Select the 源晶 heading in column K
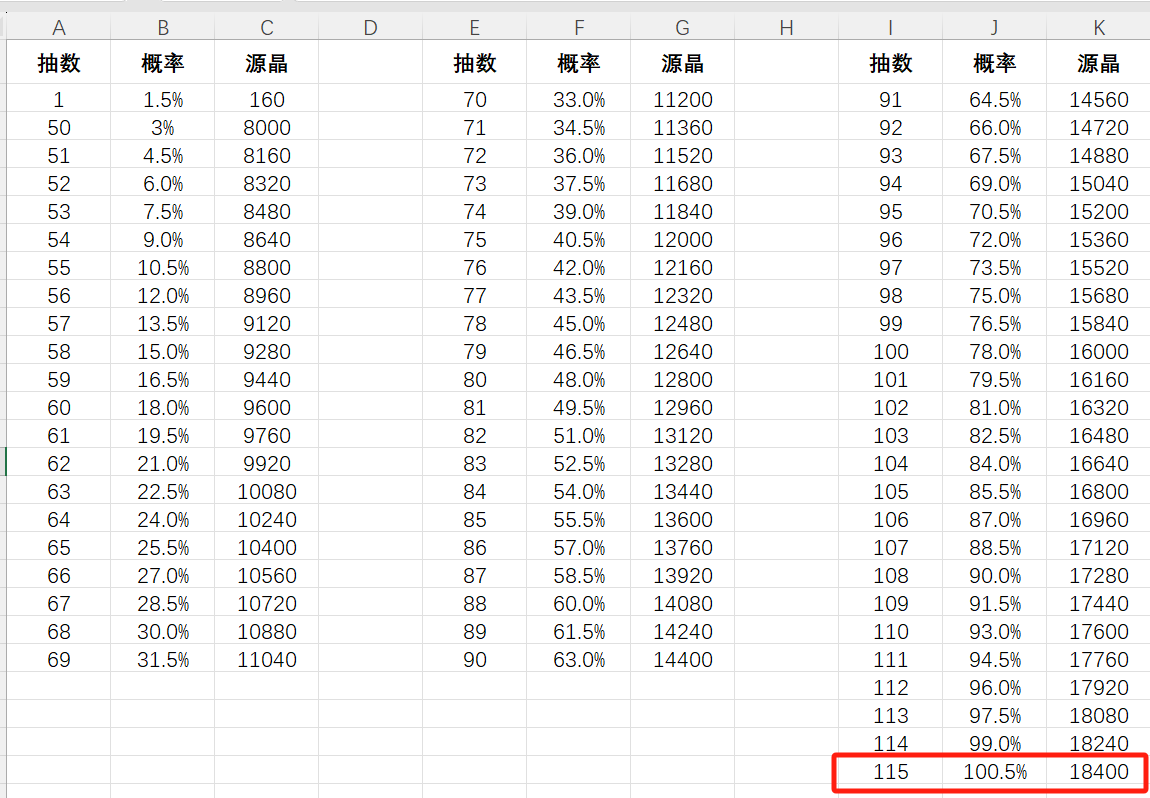 pyautogui.click(x=1099, y=62)
